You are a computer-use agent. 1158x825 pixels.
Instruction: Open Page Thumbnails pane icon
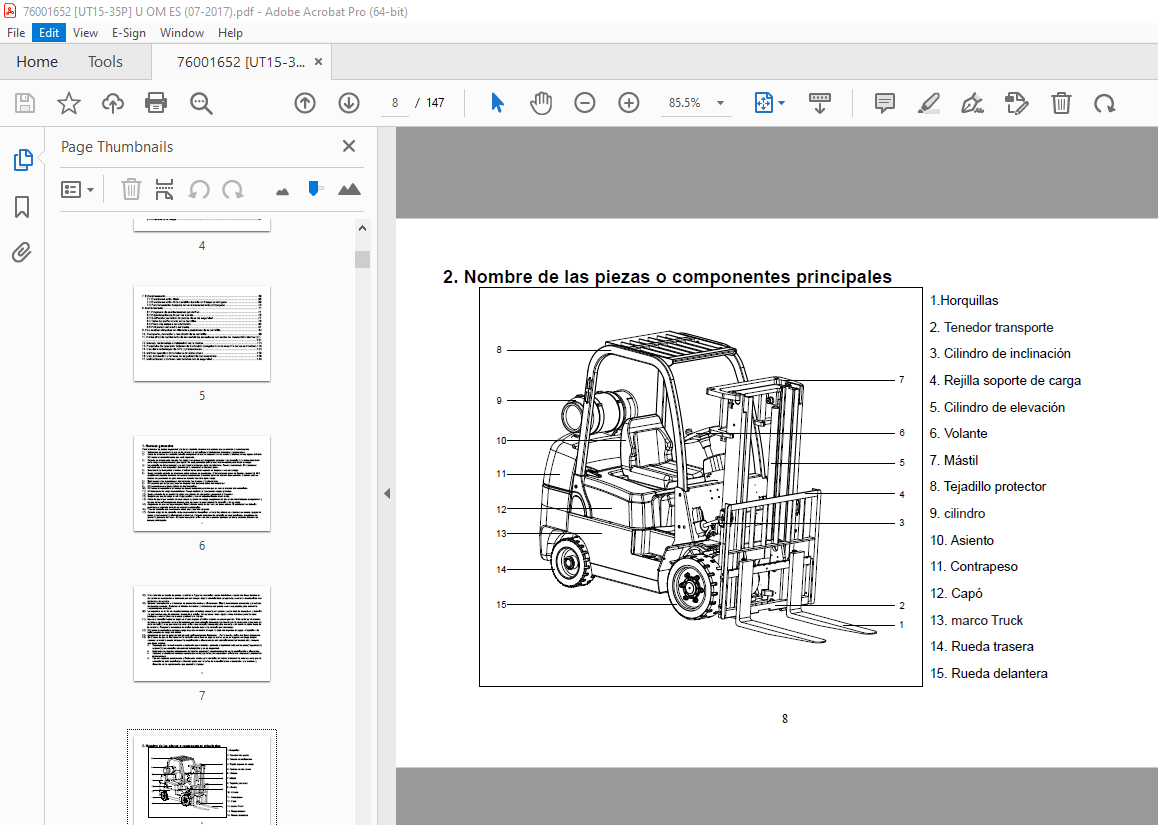[x=23, y=160]
